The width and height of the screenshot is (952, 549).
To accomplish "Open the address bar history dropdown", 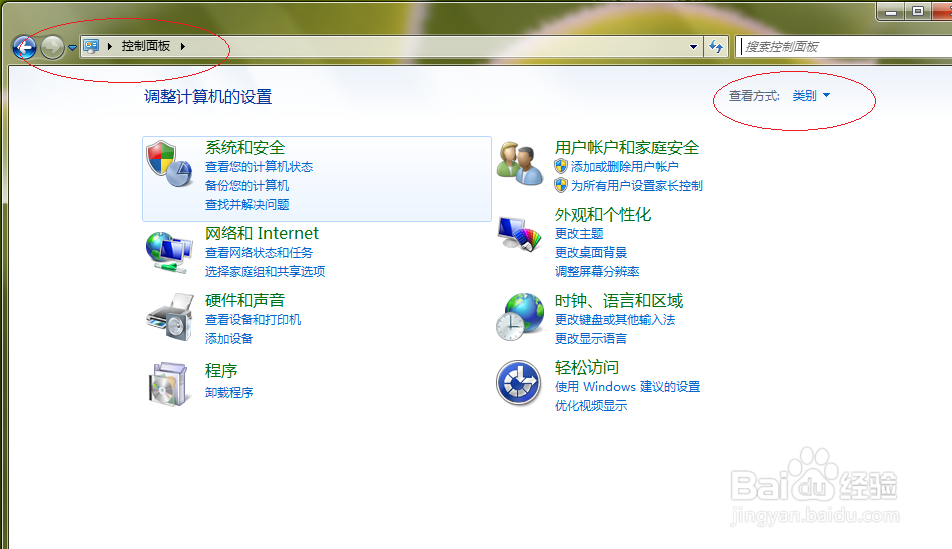I will (x=693, y=47).
